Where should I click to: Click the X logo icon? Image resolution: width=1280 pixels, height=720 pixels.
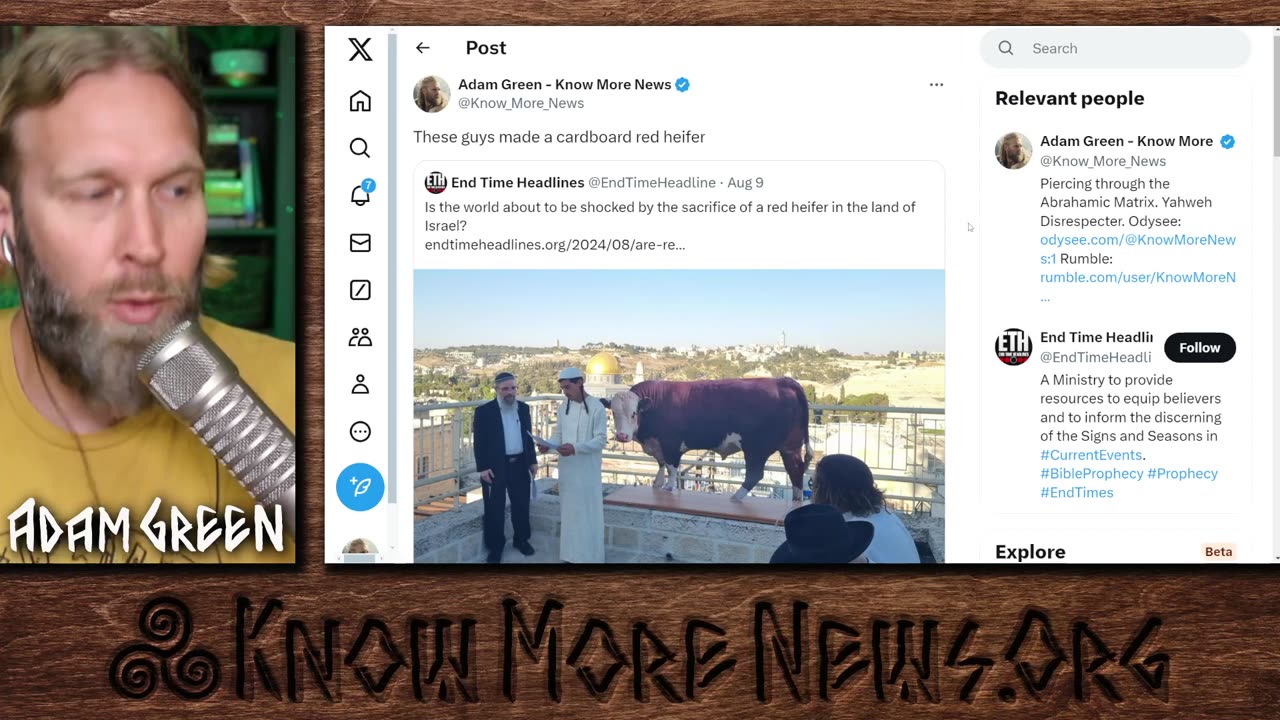360,49
